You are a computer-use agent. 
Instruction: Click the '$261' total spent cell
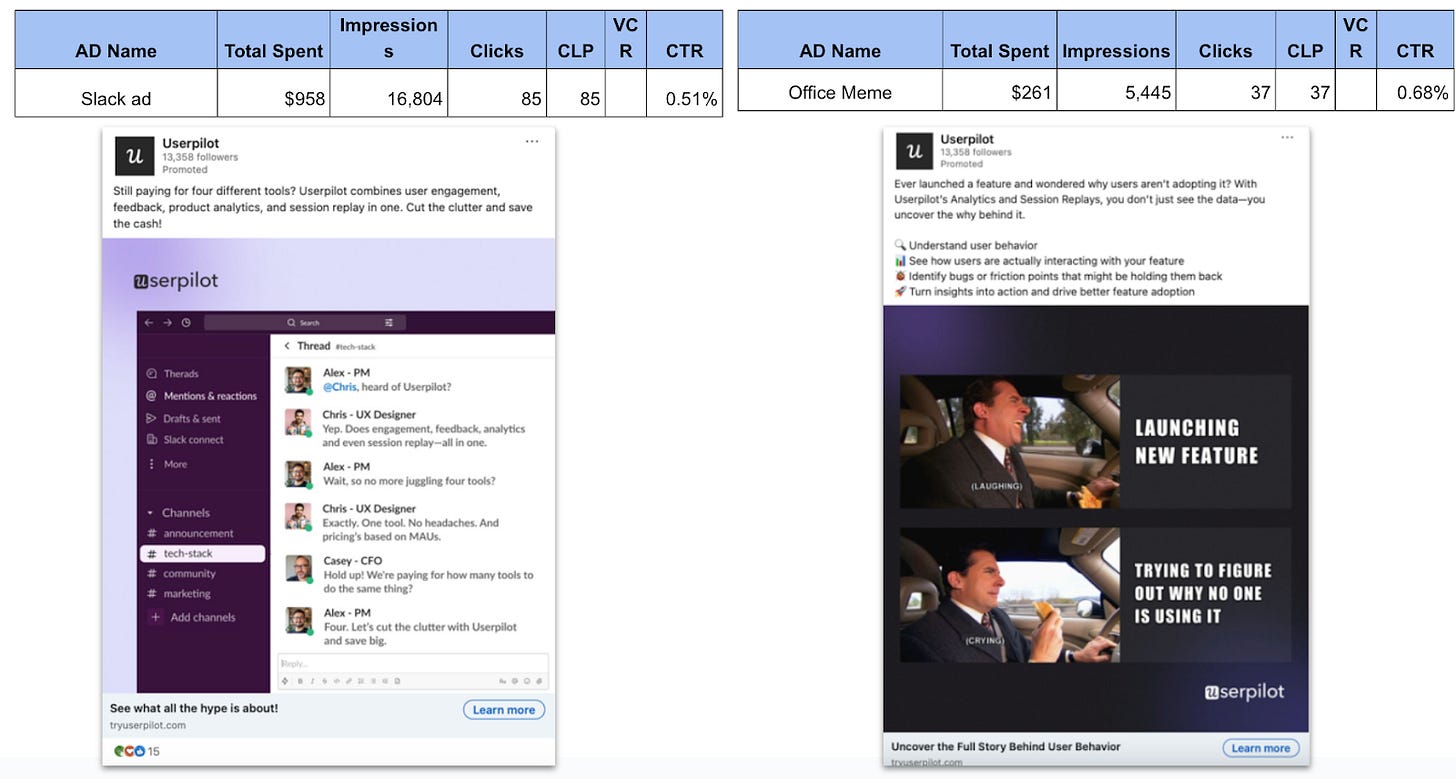1000,92
